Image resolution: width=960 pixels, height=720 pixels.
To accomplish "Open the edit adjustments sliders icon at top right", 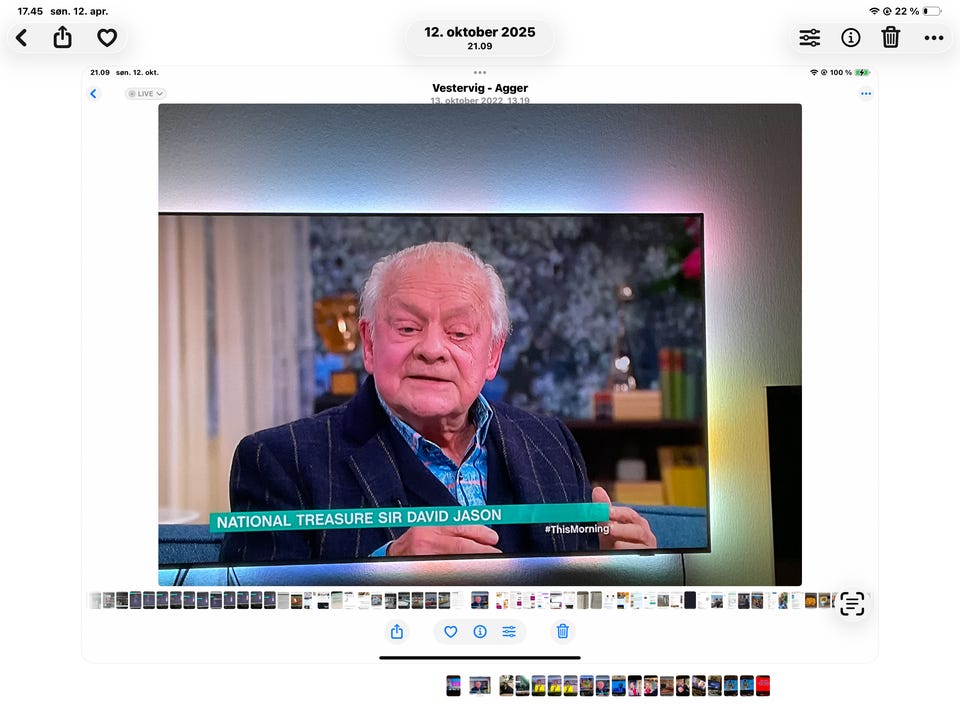I will pos(810,38).
